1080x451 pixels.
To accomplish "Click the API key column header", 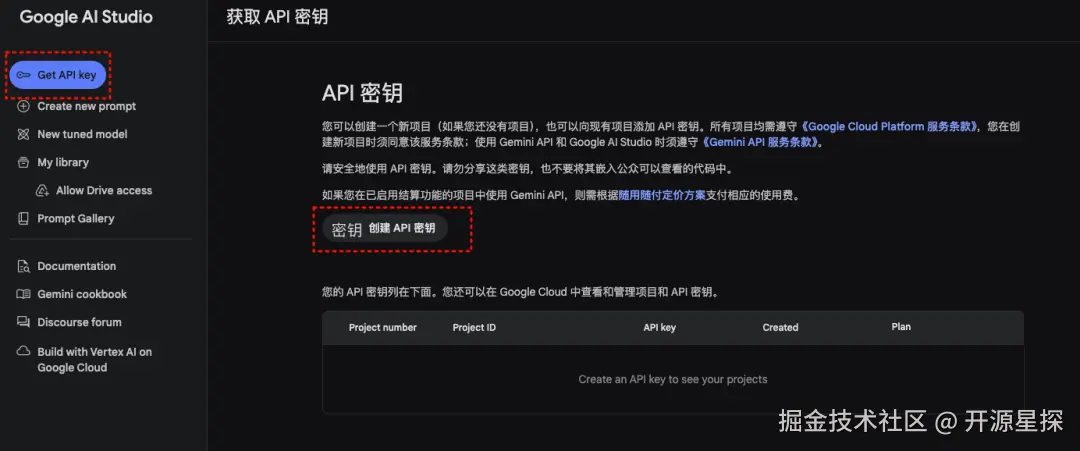I will 659,328.
